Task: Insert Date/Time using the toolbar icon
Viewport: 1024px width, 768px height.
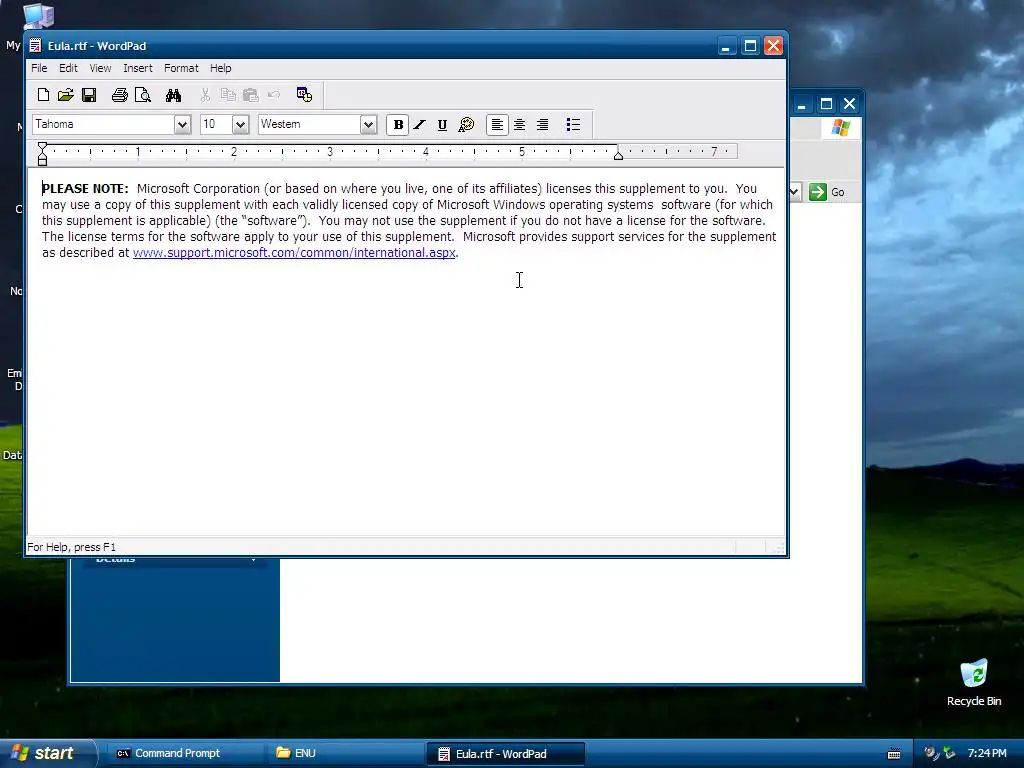Action: tap(304, 95)
